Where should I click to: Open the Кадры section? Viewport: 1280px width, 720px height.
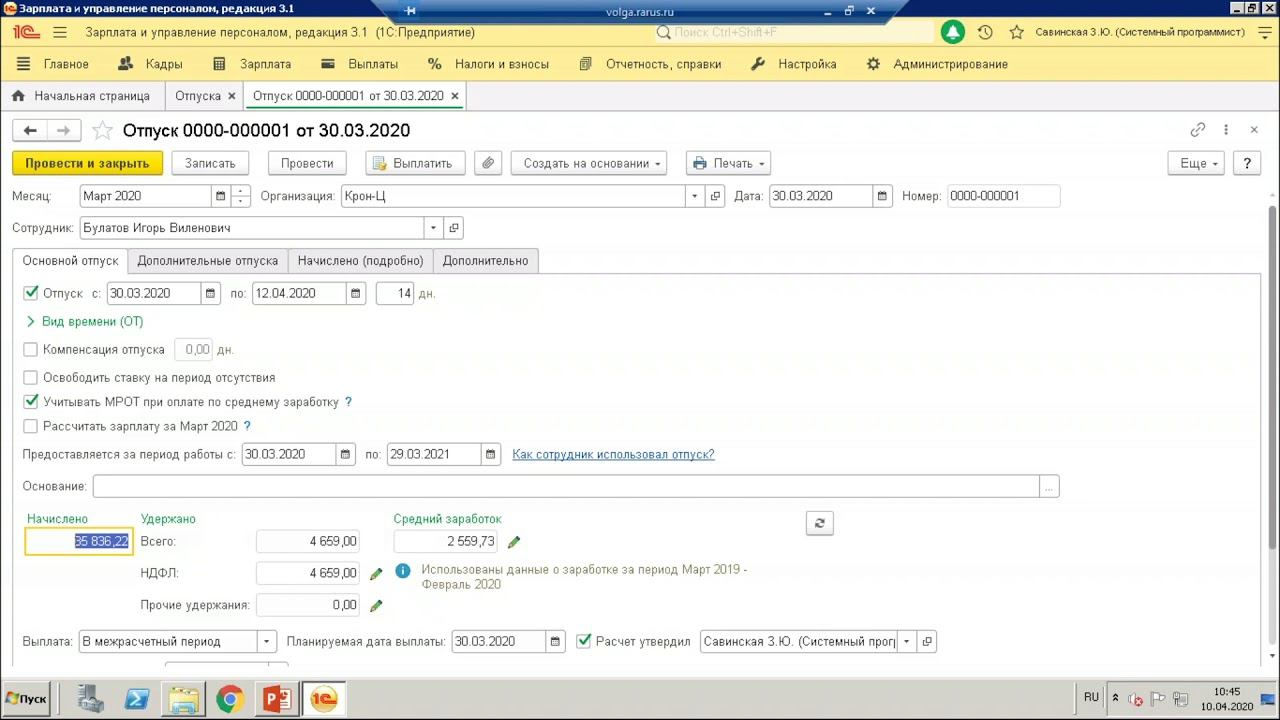click(150, 64)
